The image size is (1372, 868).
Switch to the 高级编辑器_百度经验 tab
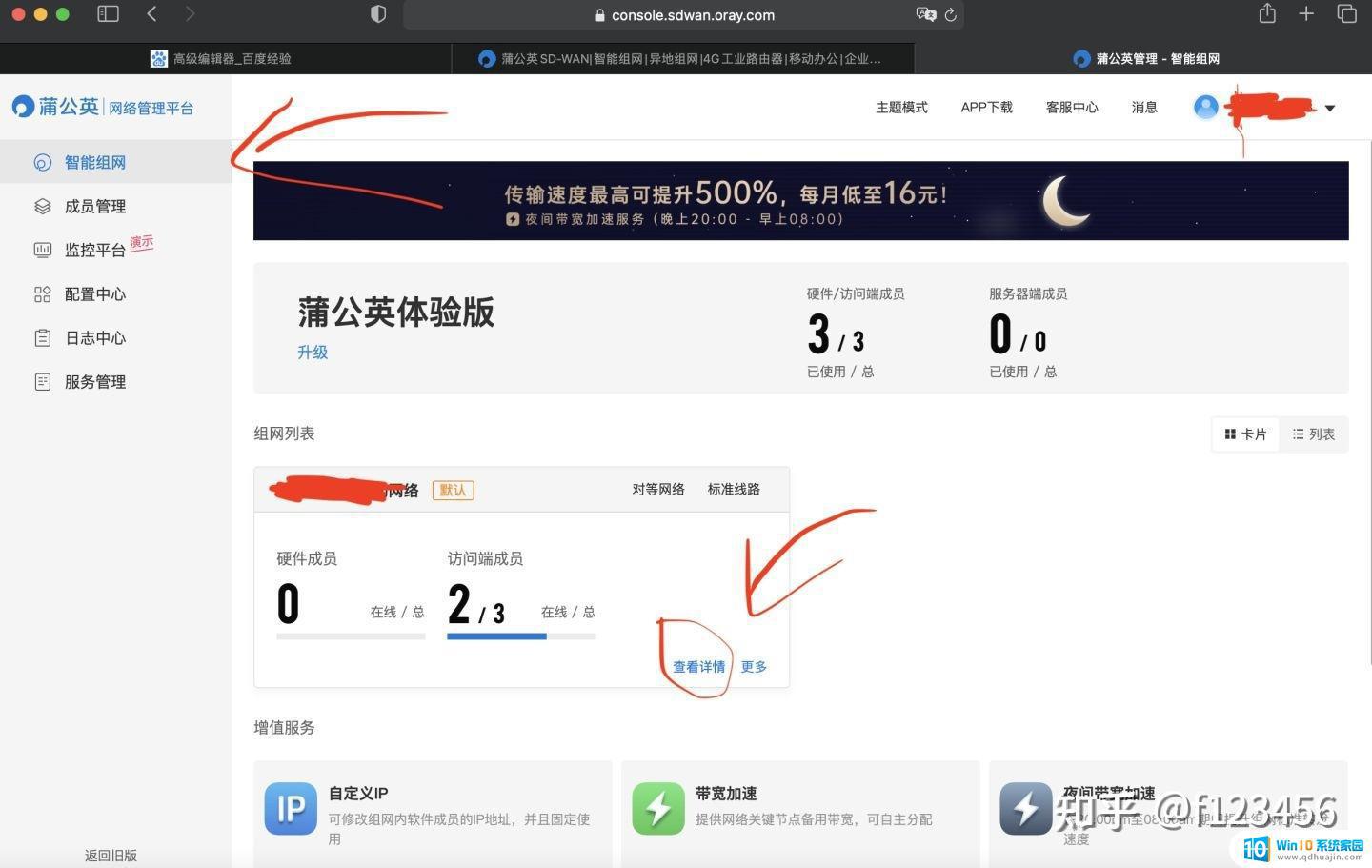(226, 58)
